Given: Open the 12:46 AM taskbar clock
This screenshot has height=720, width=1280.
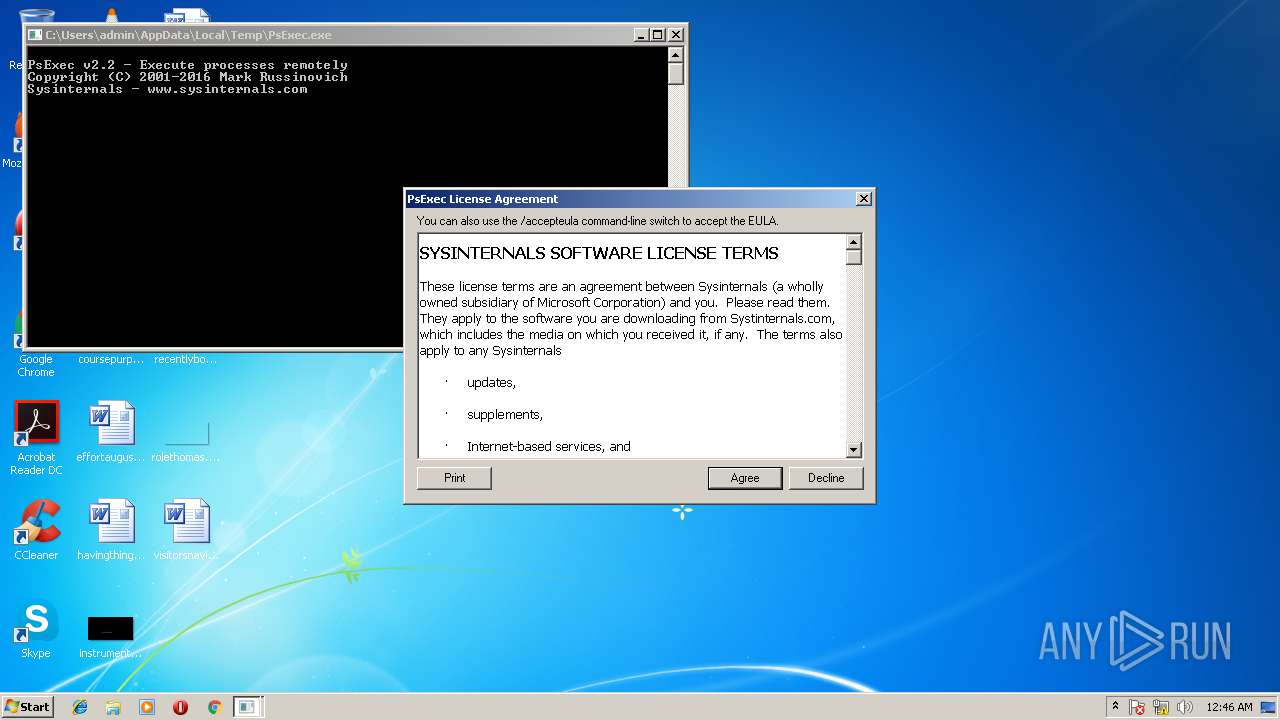Looking at the screenshot, I should tap(1229, 707).
